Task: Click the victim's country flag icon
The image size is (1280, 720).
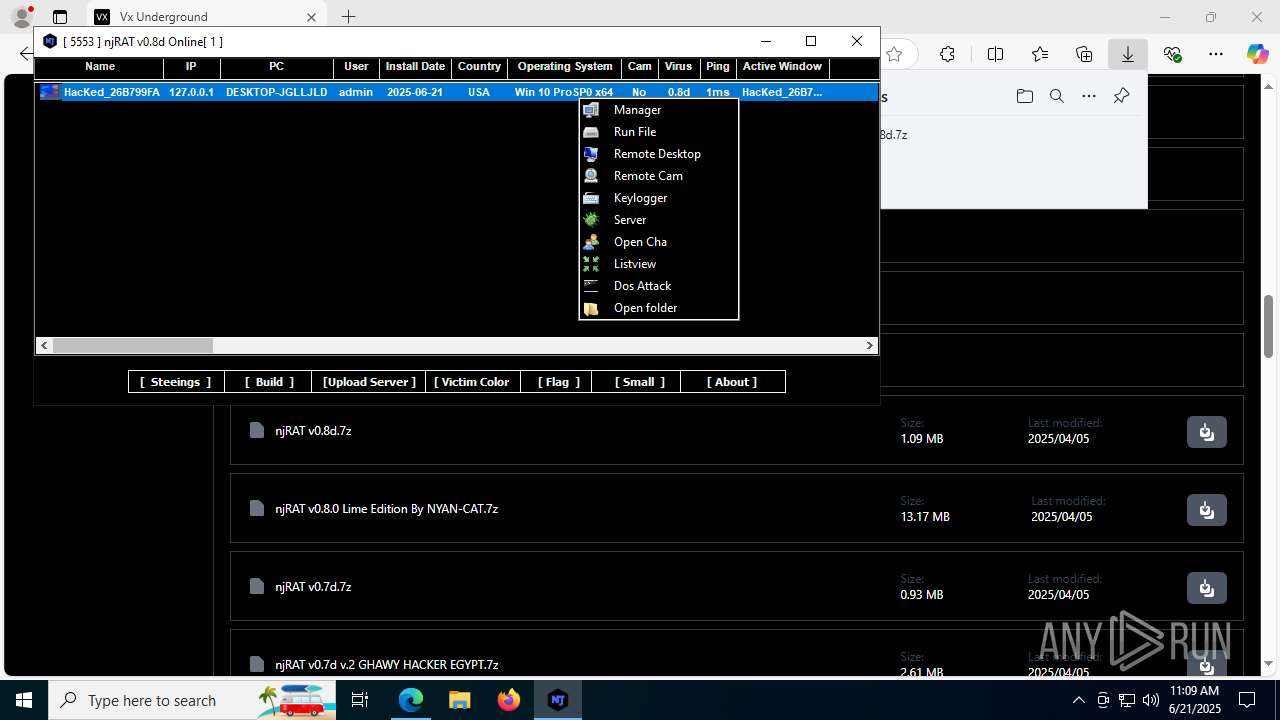Action: tap(50, 92)
